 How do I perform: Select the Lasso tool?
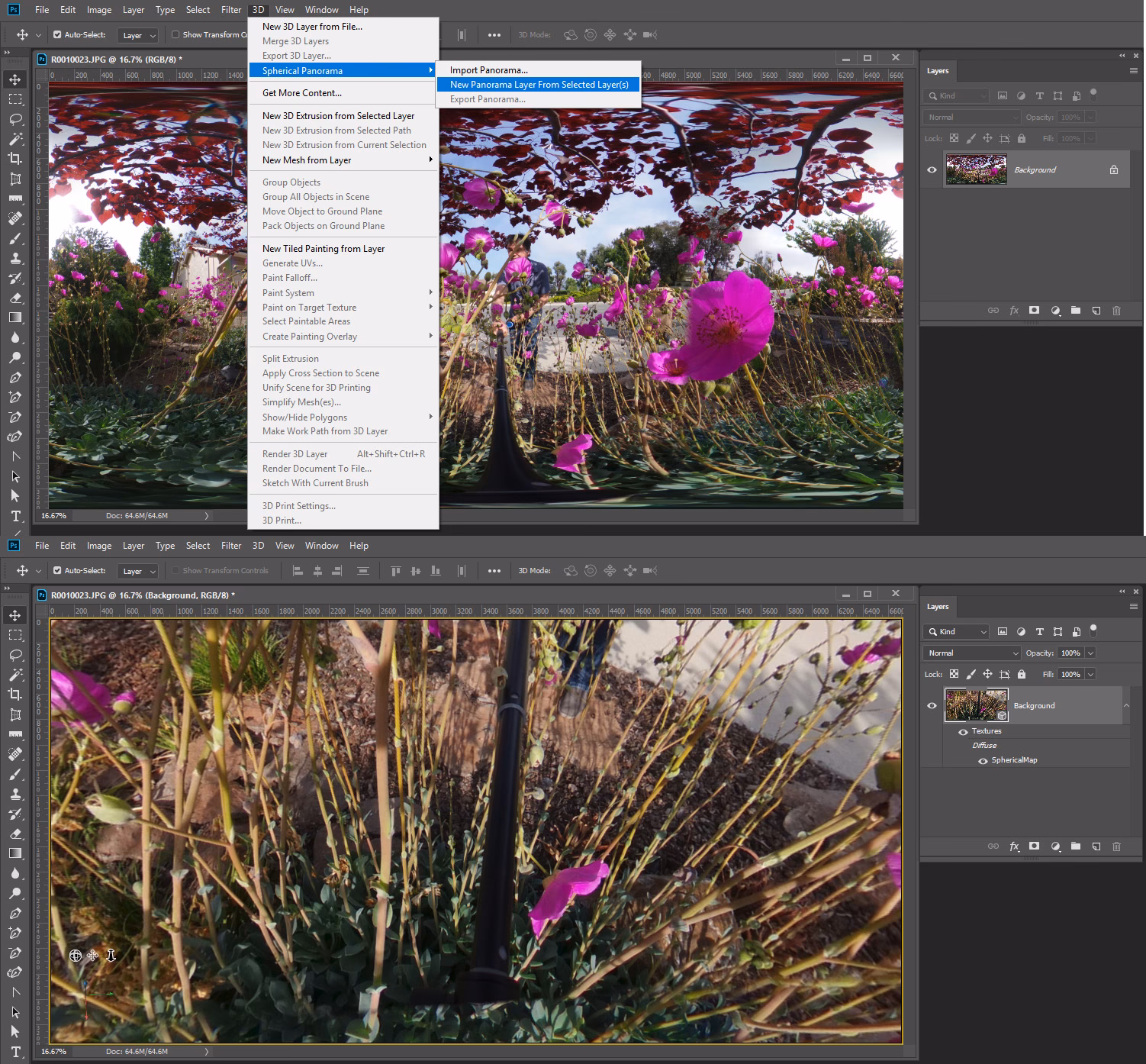point(15,120)
